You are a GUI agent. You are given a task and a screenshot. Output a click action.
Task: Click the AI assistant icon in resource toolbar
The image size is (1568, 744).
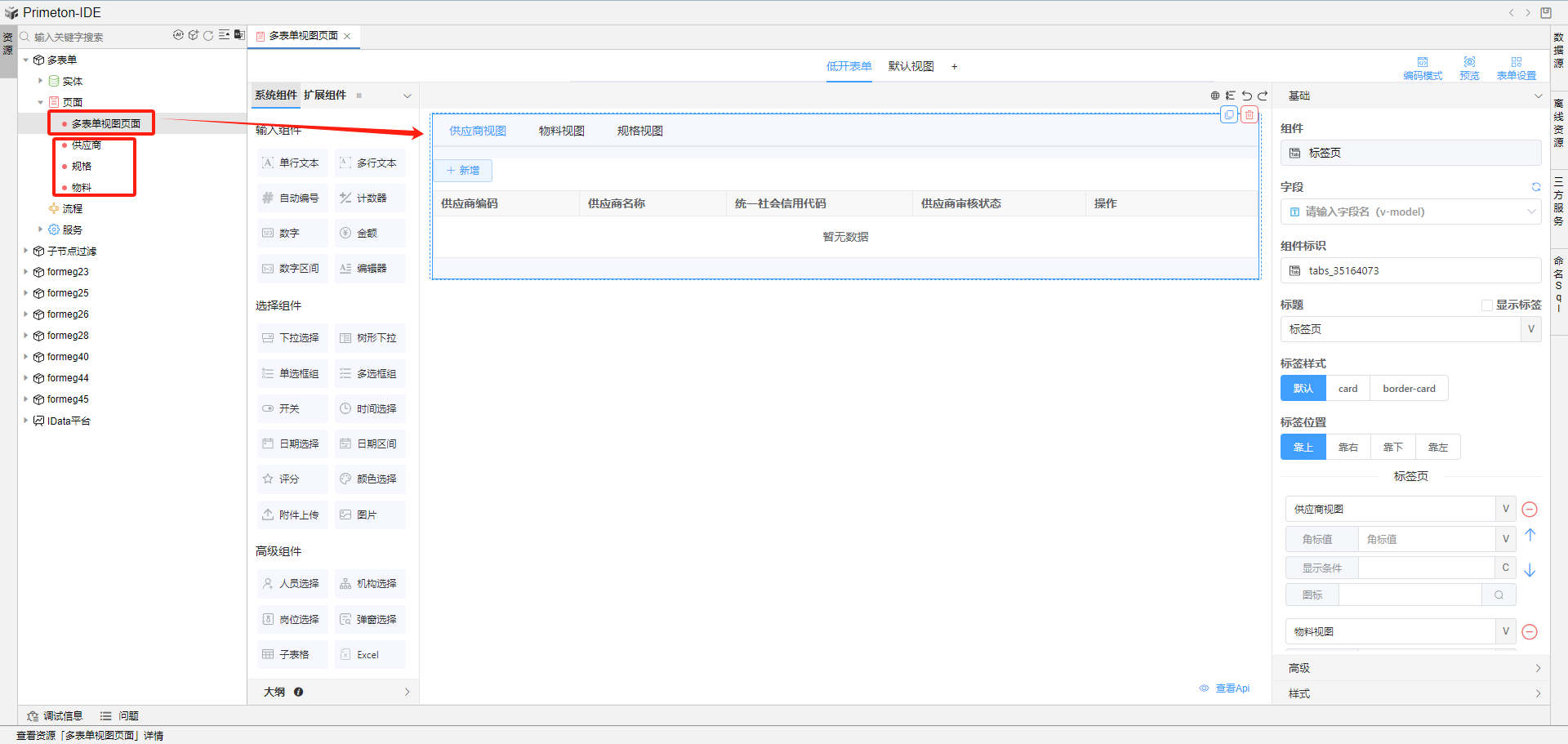point(178,35)
